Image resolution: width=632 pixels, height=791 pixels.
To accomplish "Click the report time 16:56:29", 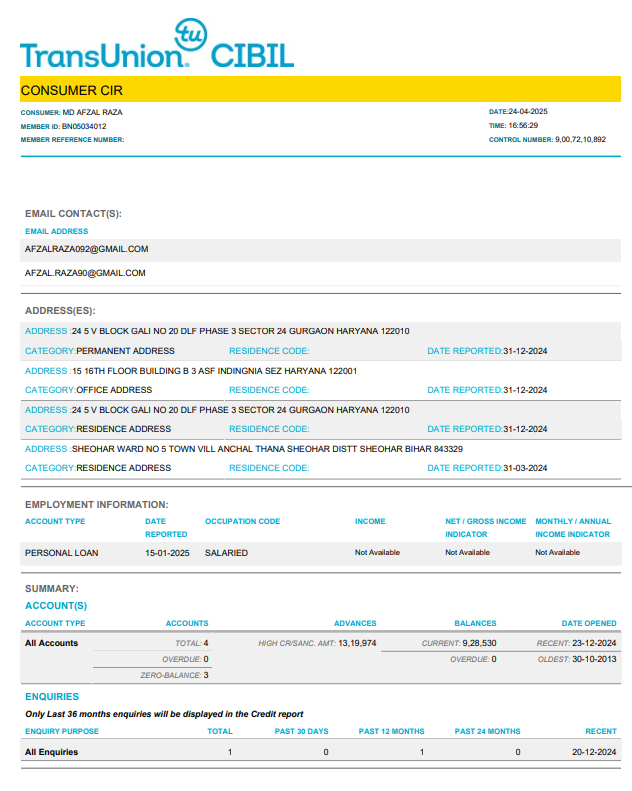I will (x=523, y=126).
